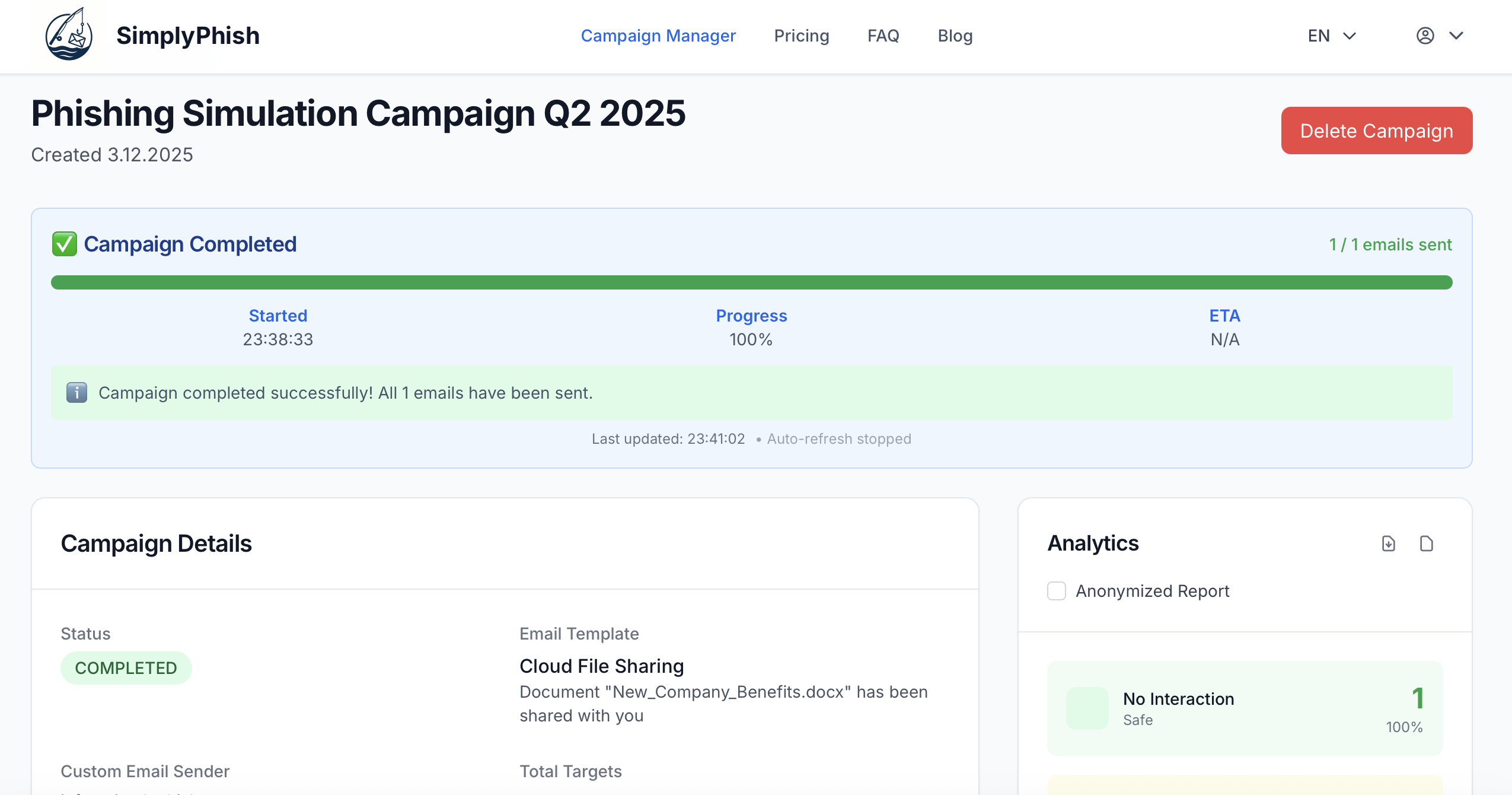This screenshot has width=1512, height=795.
Task: Click the Cloud File Sharing template name
Action: 601,666
